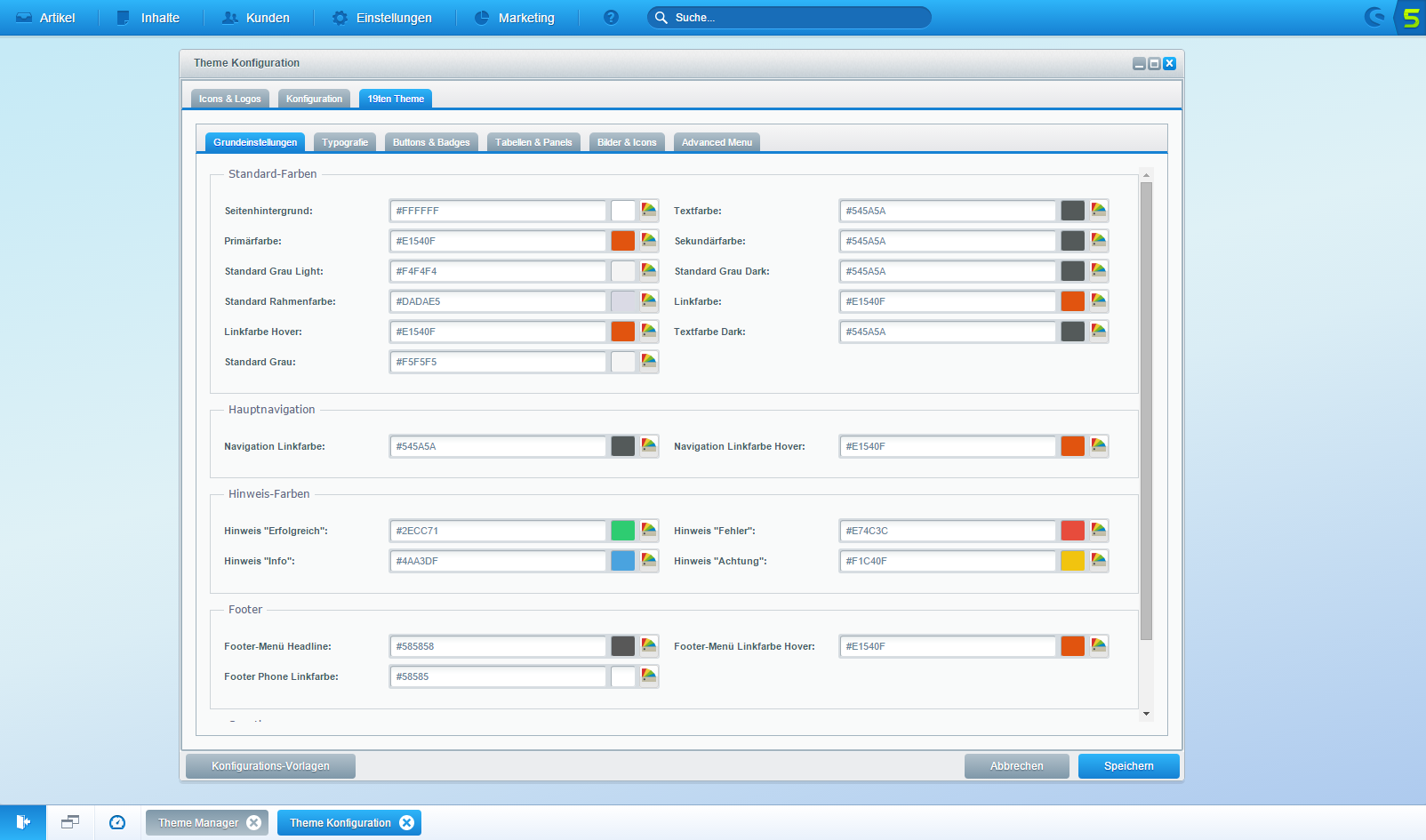
Task: Open color picker icon for Navigation Linkfarbe
Action: tap(649, 446)
